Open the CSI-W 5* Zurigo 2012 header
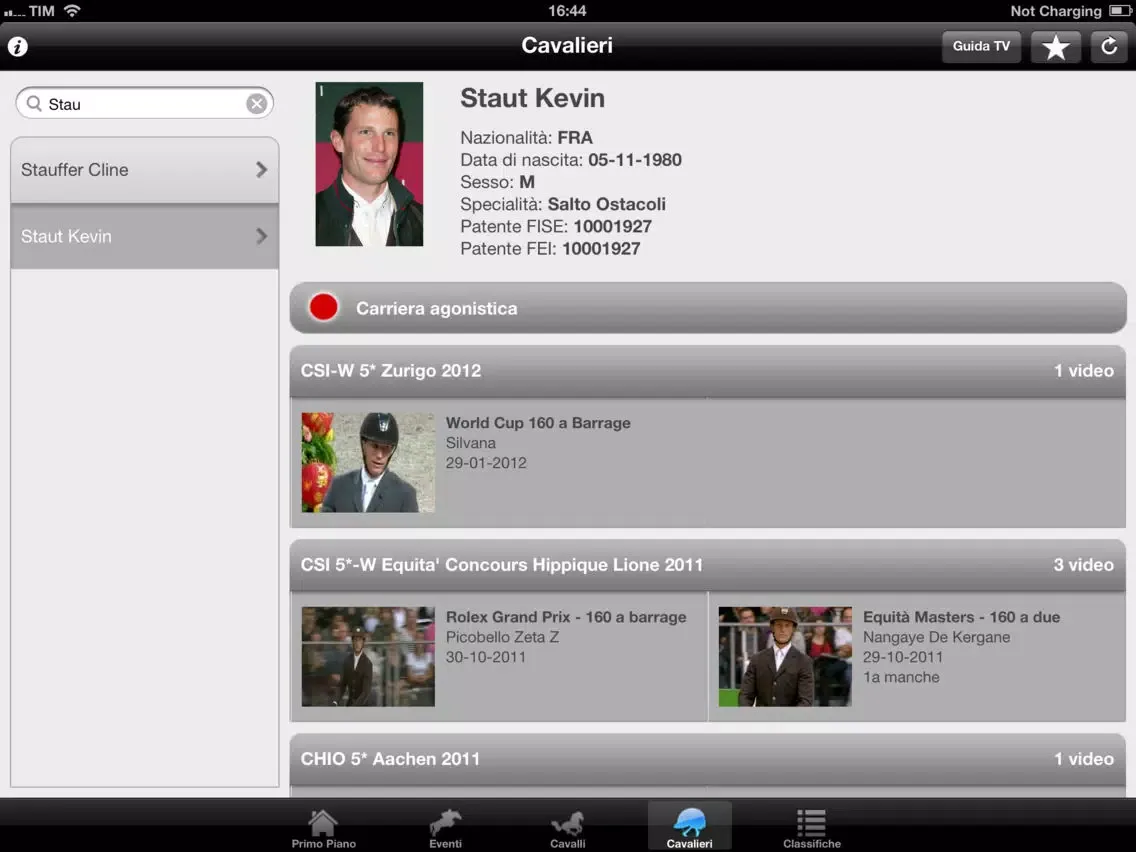 pos(707,371)
